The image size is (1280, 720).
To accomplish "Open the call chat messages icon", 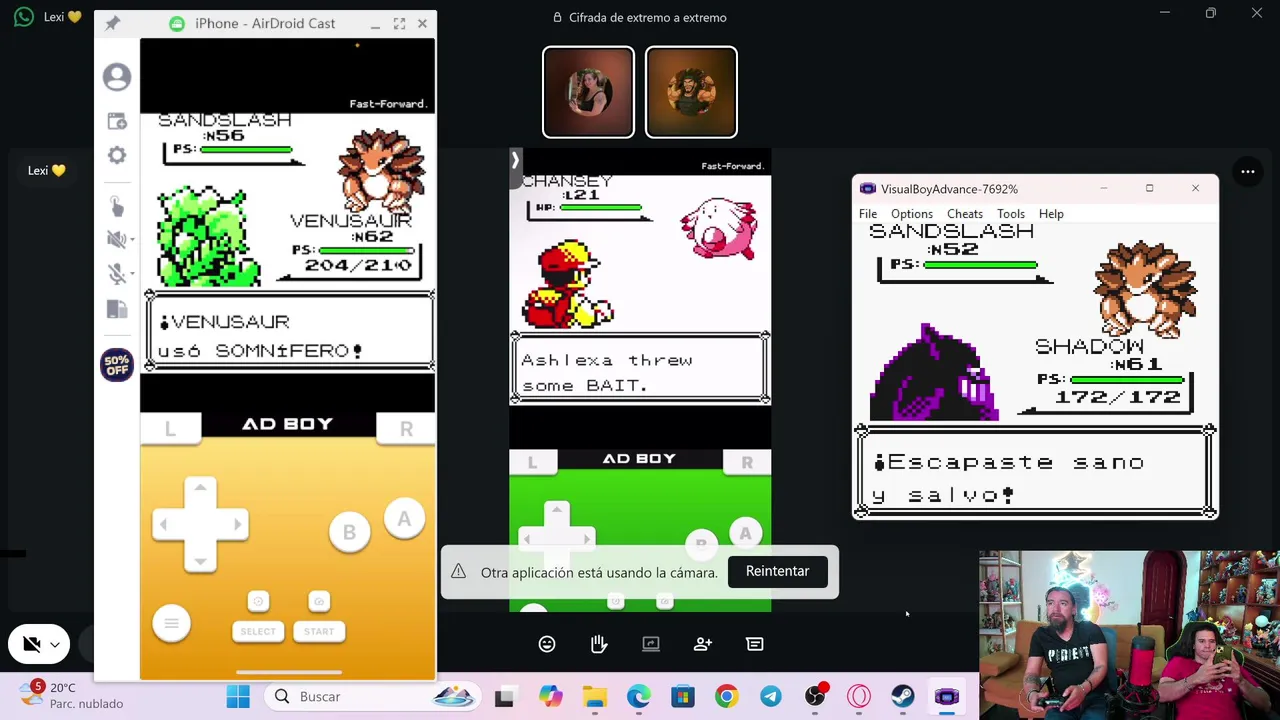I will [x=755, y=644].
